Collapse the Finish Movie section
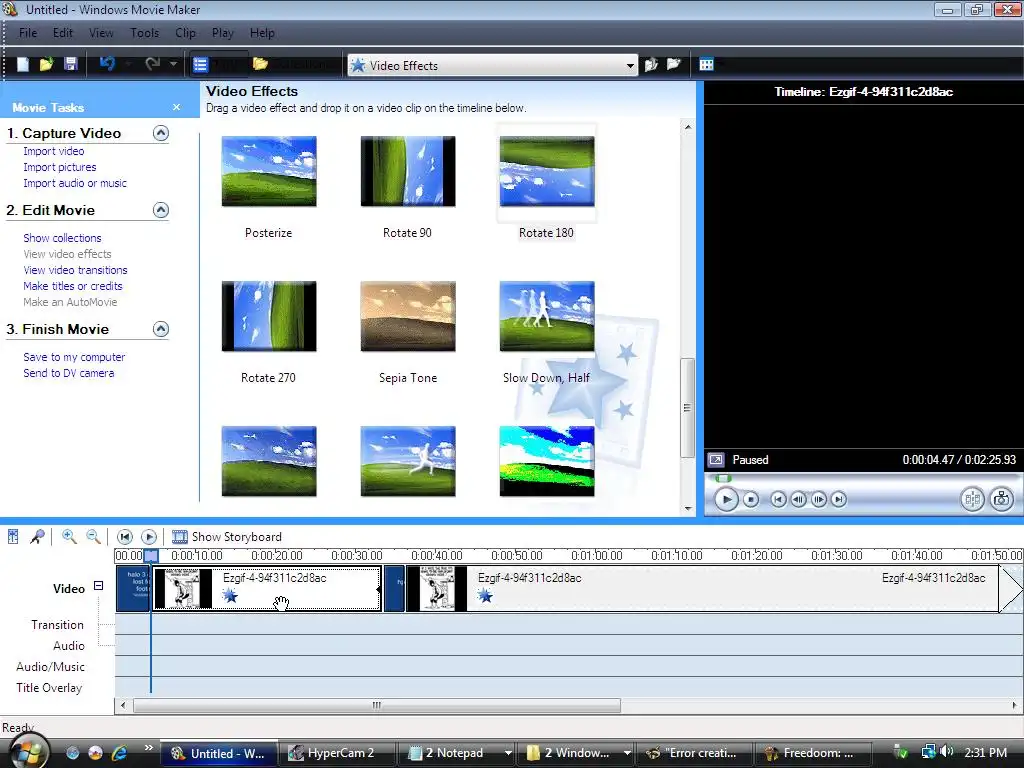Screen dimensions: 1024x768 pos(161,329)
